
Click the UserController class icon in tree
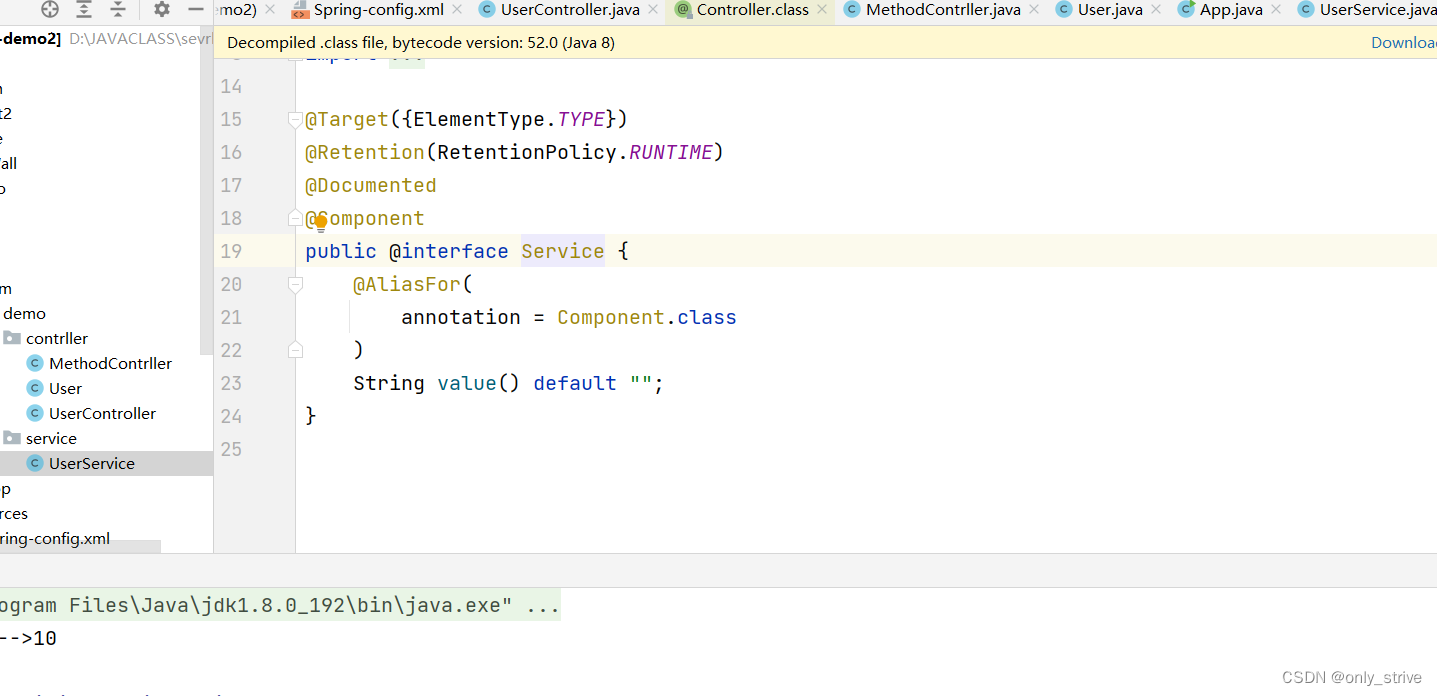pos(35,413)
